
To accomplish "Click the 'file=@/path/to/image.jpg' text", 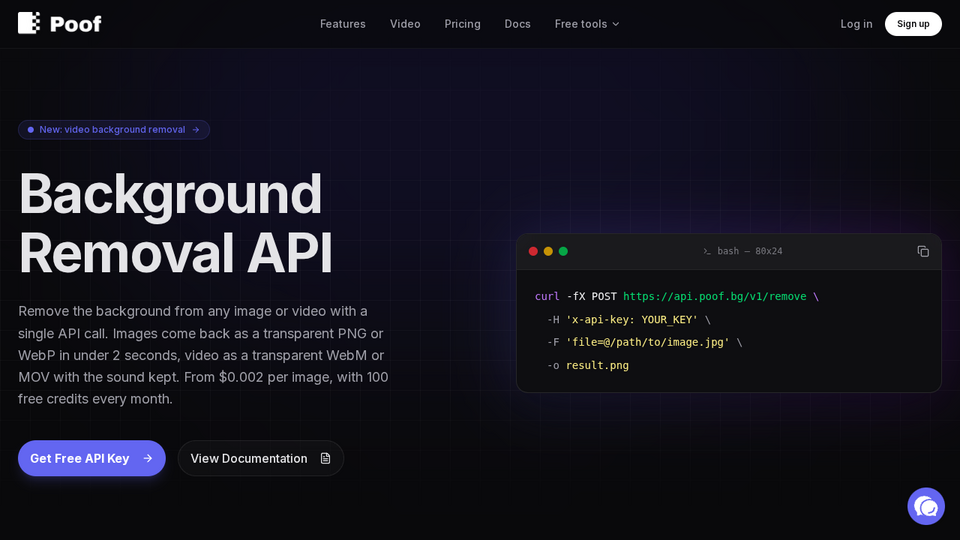I will tap(647, 342).
